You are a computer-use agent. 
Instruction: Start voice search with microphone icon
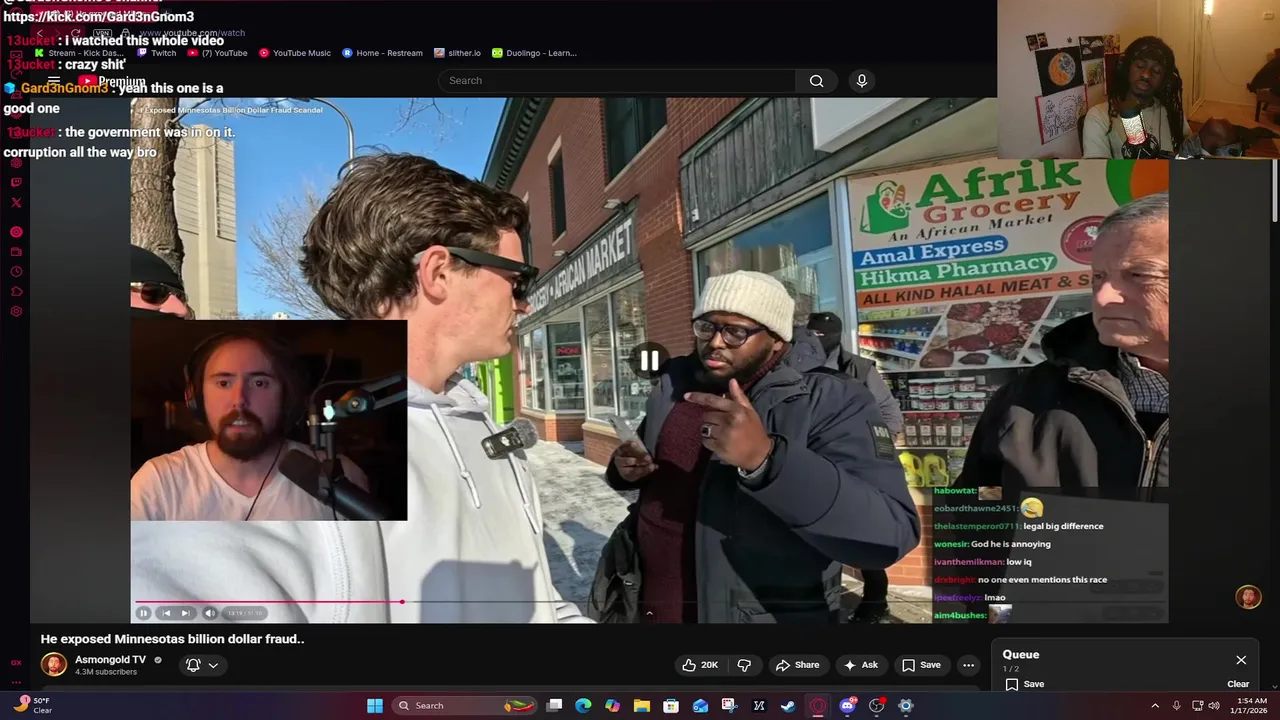tap(862, 81)
